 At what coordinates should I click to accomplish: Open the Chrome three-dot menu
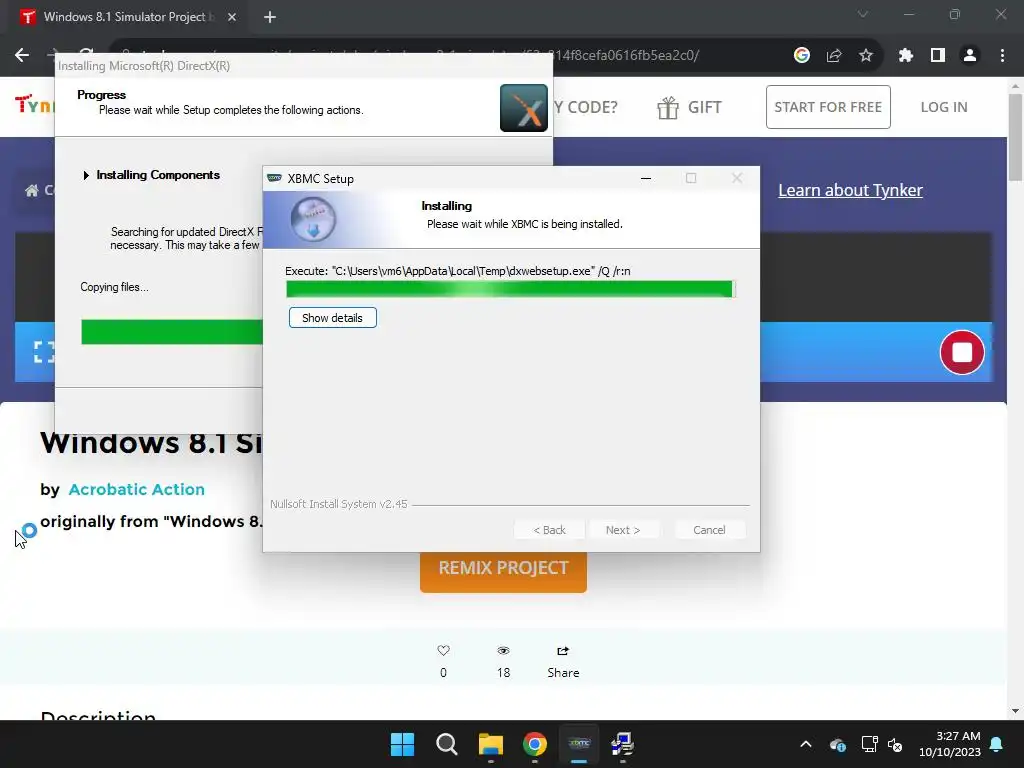pos(1002,56)
